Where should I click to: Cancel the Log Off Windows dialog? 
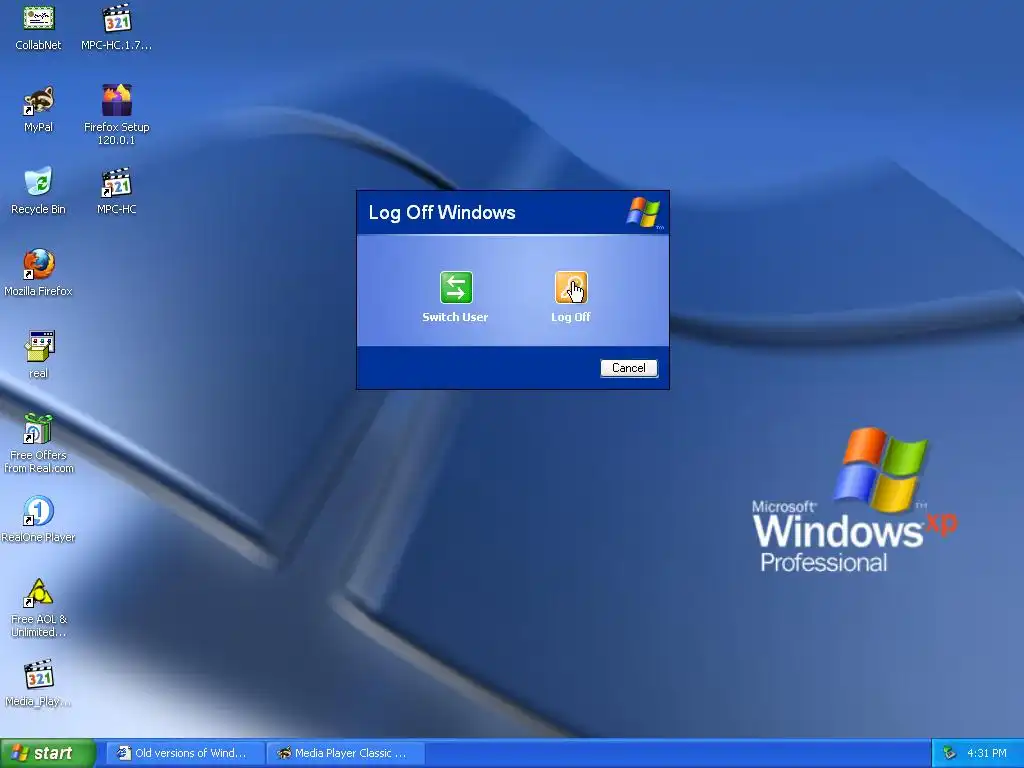coord(628,368)
